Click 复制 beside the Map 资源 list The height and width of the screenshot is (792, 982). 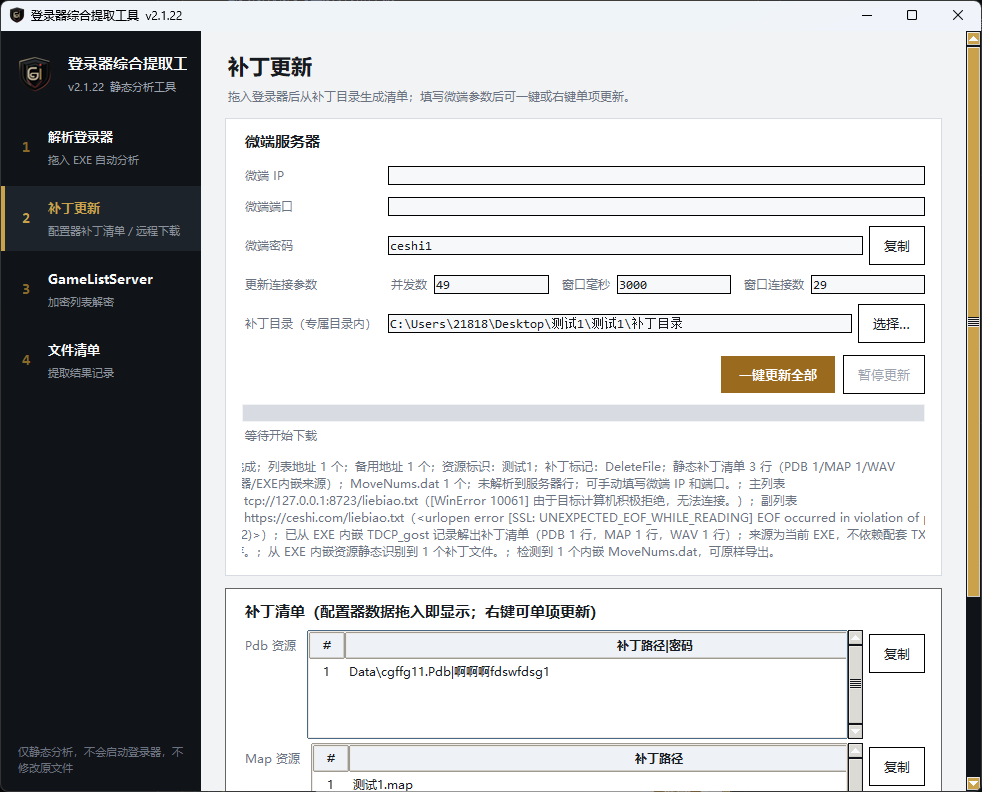pos(896,766)
